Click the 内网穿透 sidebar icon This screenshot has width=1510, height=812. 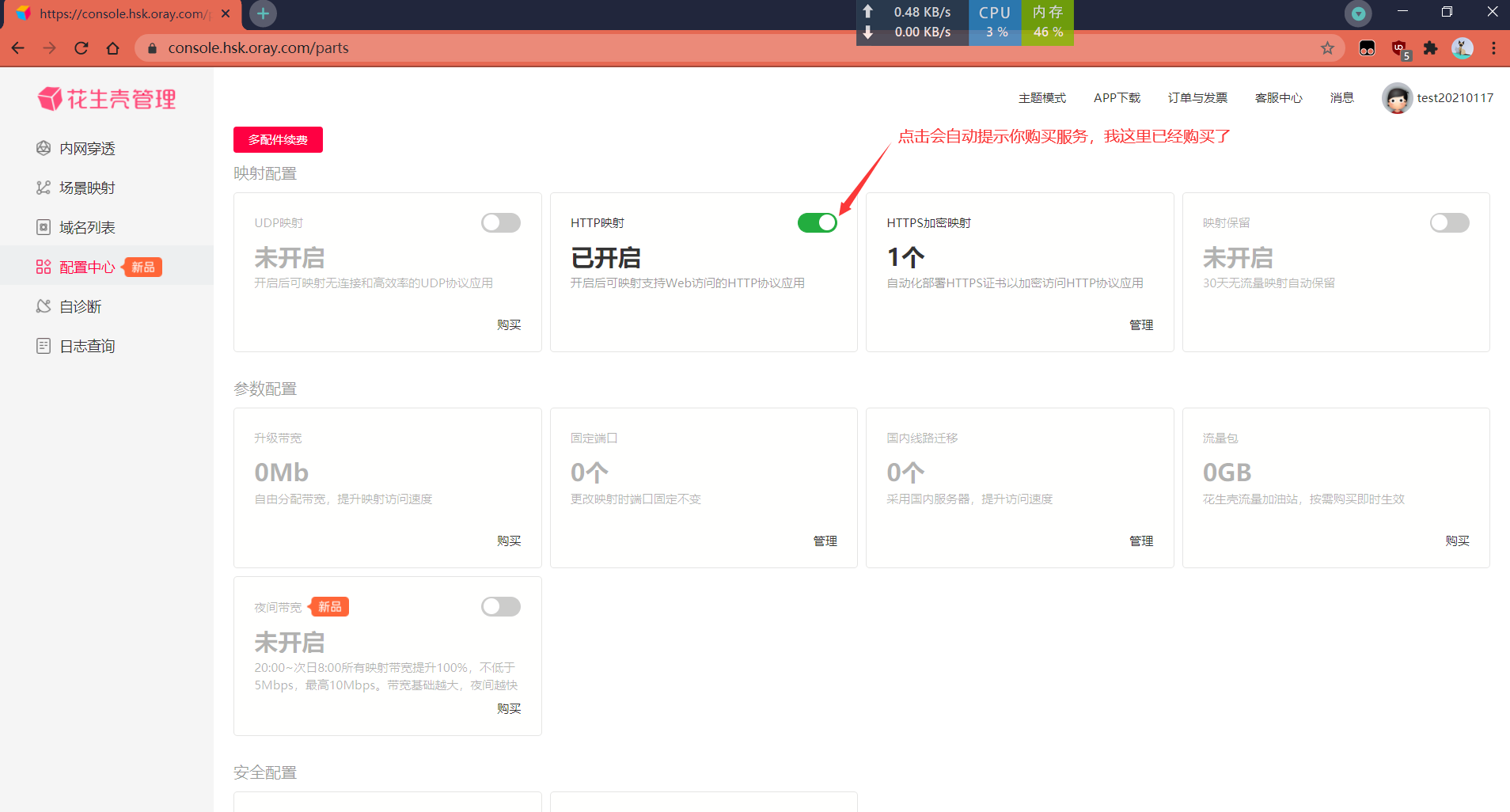(44, 148)
